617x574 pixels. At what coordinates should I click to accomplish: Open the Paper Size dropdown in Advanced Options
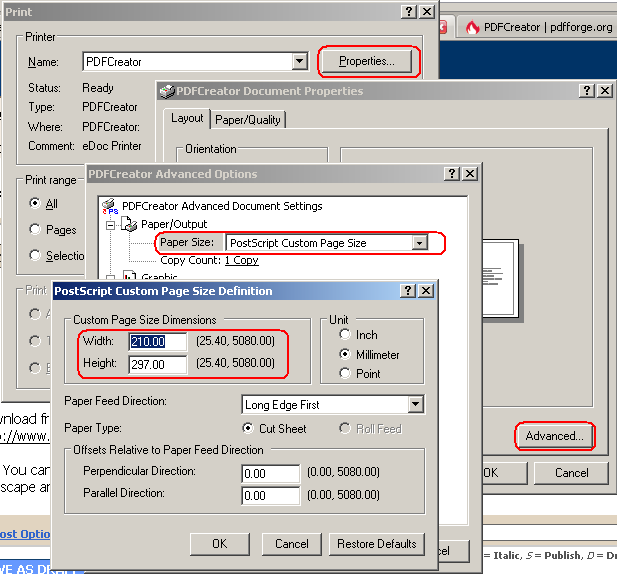(x=419, y=243)
